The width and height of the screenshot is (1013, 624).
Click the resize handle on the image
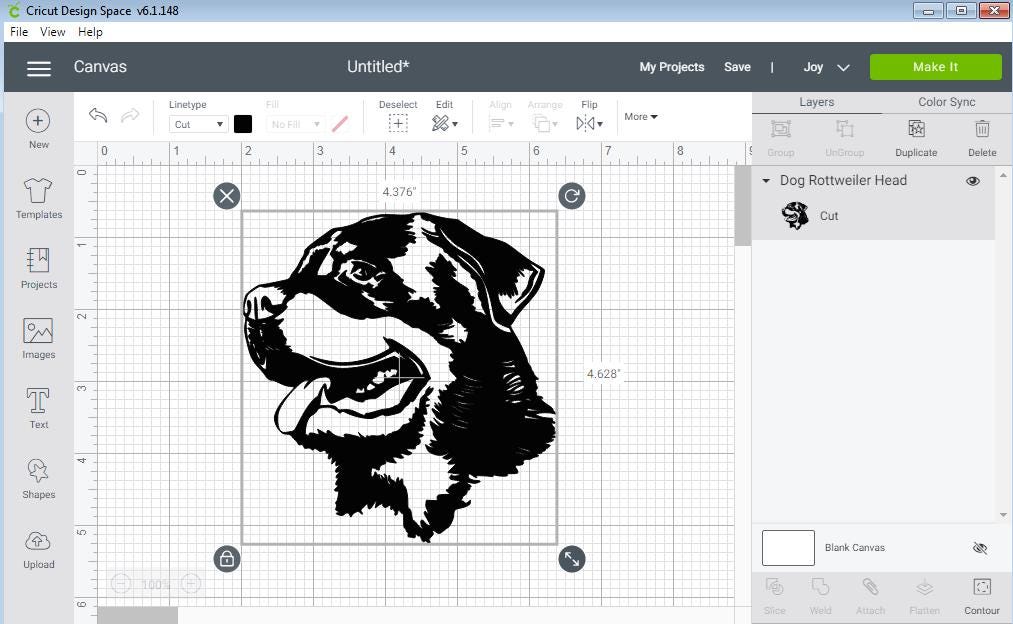(x=572, y=559)
